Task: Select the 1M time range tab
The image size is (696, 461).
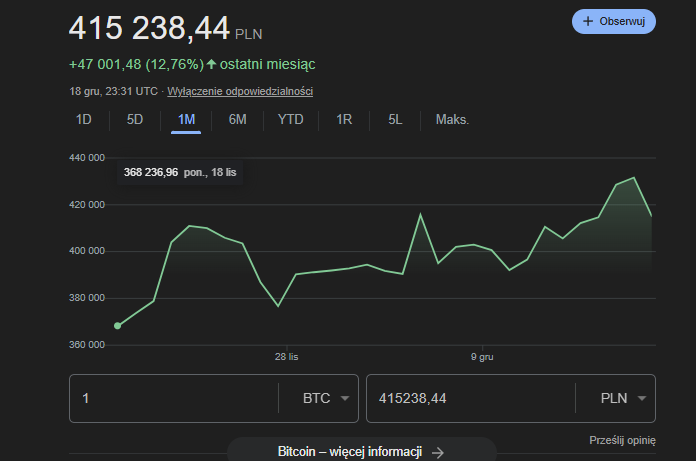Action: [186, 119]
